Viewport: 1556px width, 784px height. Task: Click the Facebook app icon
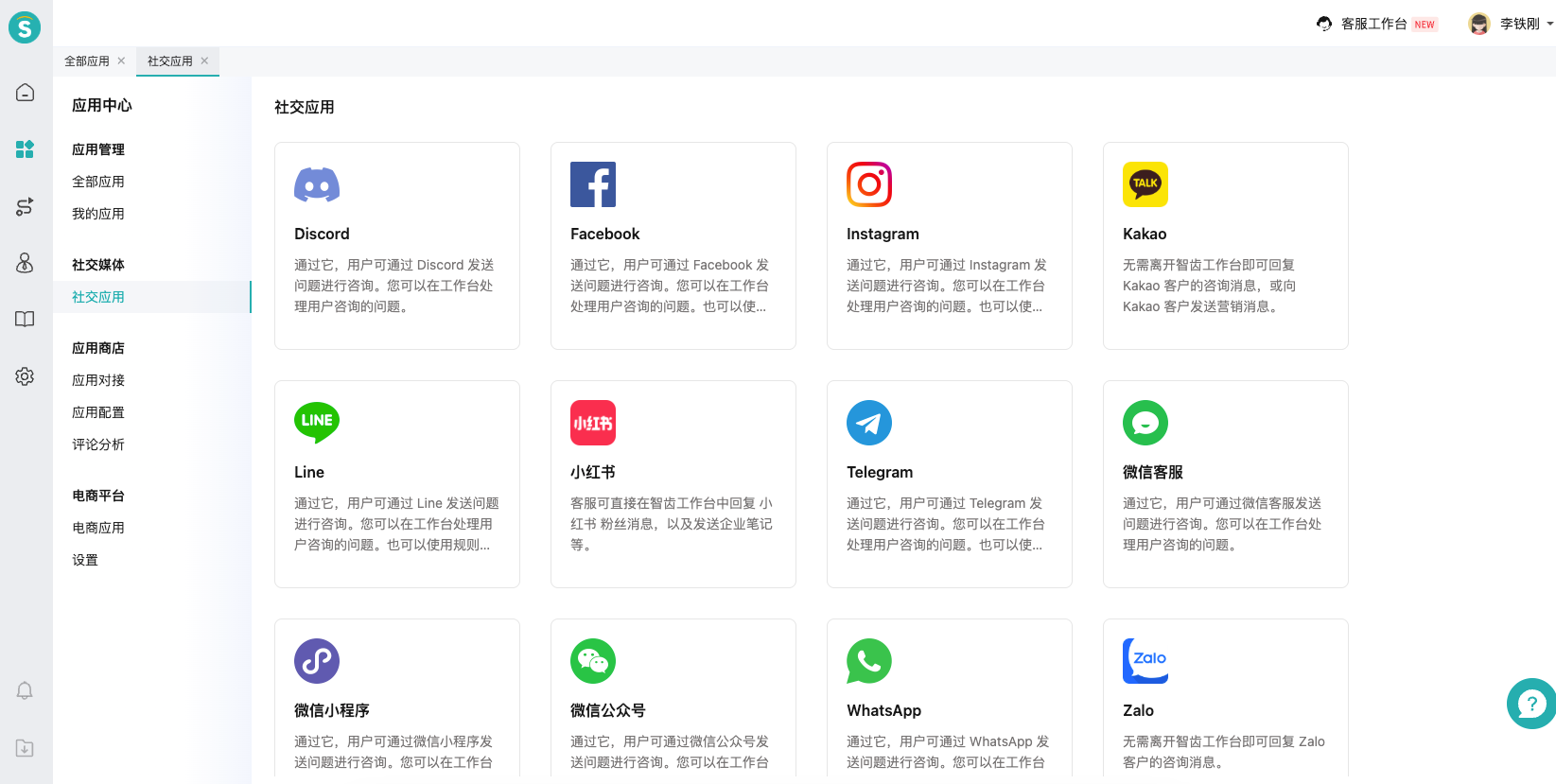tap(593, 184)
